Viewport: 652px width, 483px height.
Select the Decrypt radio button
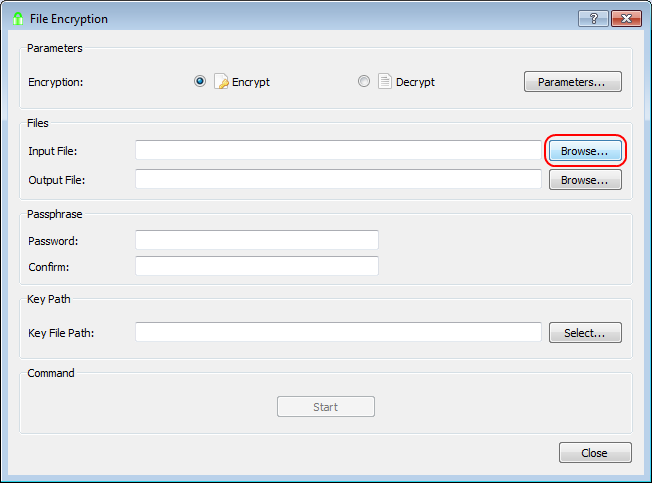pyautogui.click(x=364, y=81)
